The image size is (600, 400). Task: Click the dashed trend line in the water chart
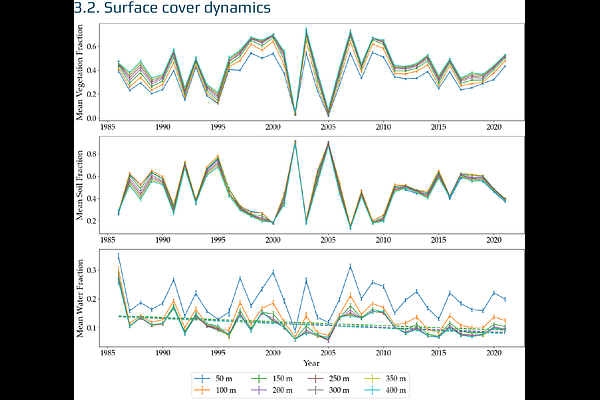point(300,324)
